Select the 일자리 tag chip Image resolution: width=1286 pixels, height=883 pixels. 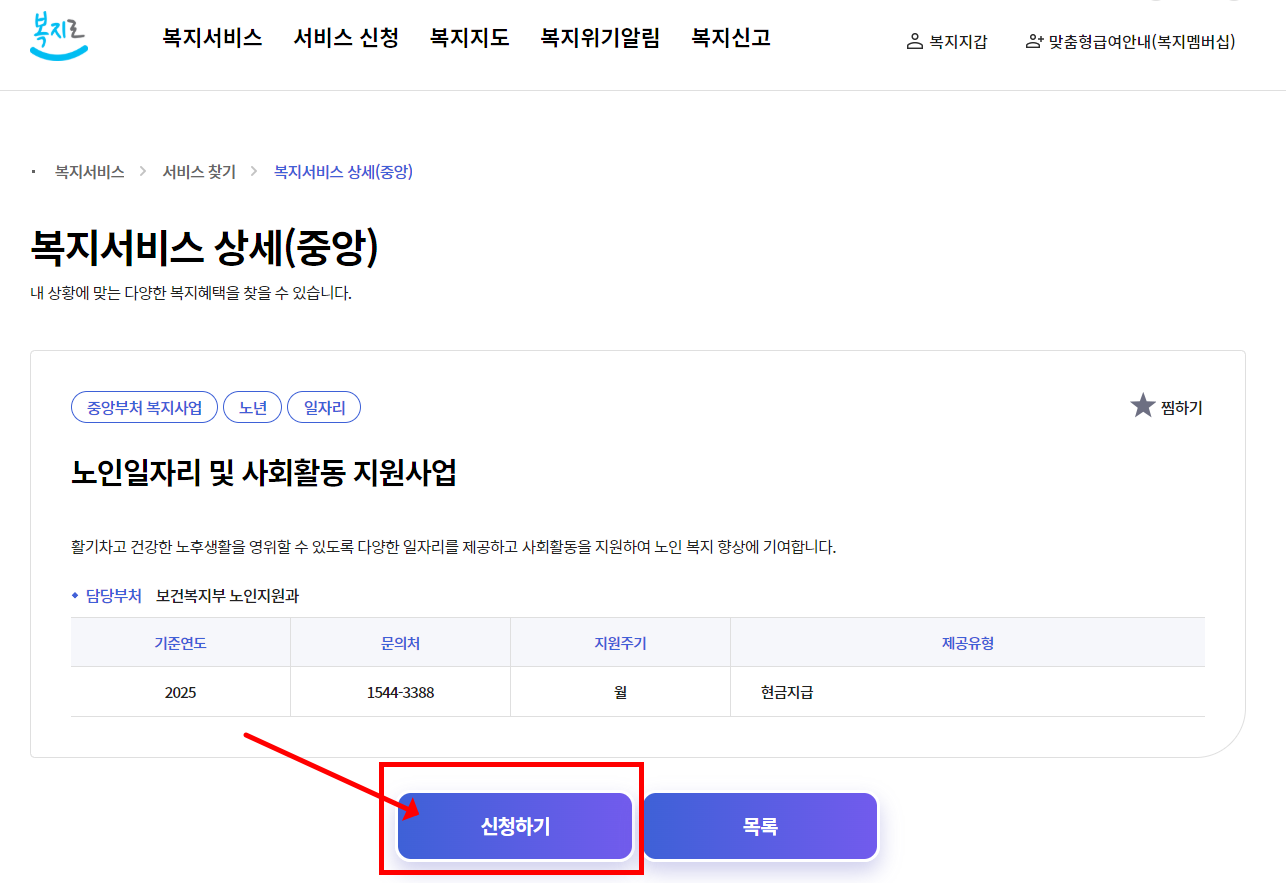(324, 406)
